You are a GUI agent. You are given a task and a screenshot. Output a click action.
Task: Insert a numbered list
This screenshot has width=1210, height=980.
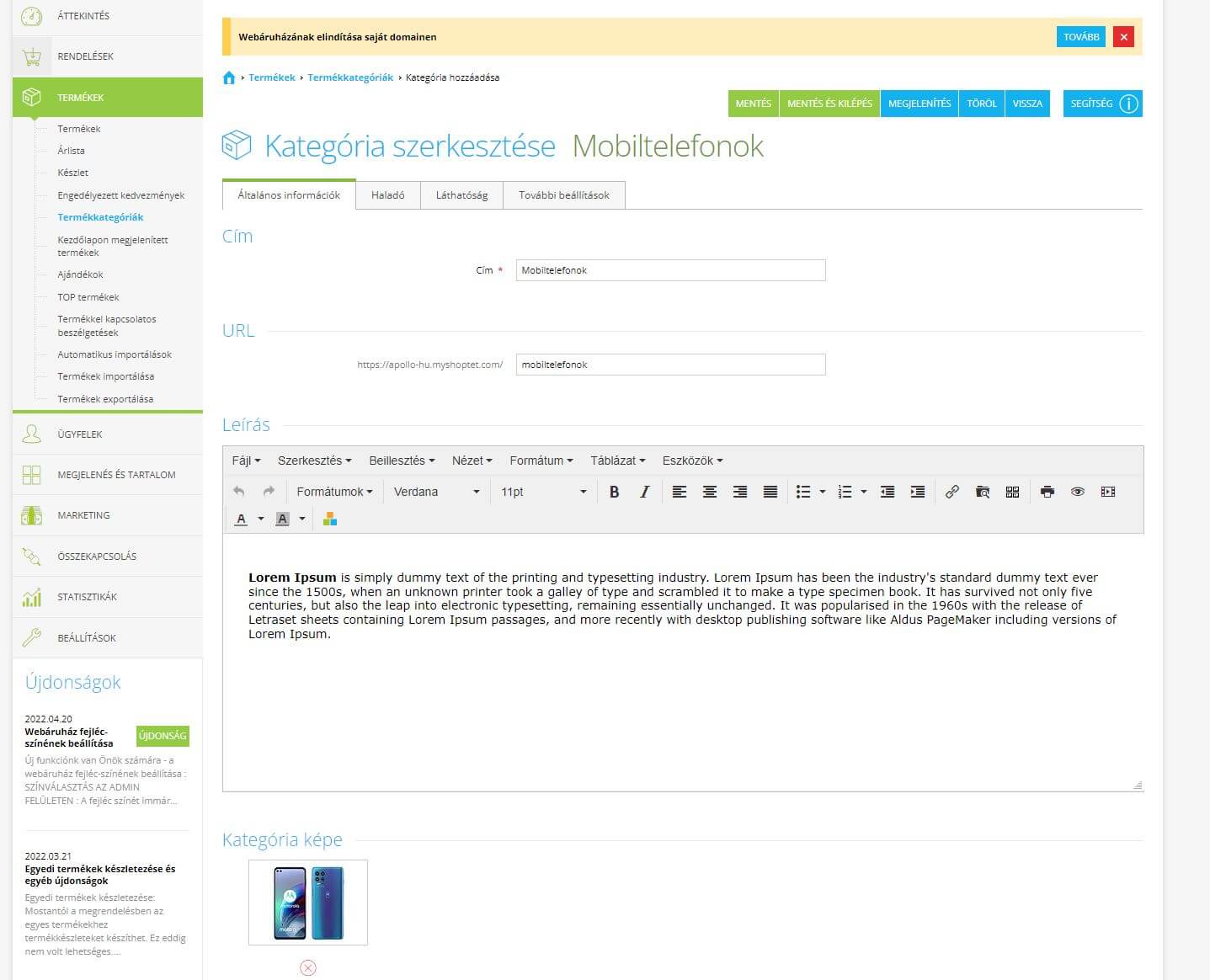pos(845,492)
